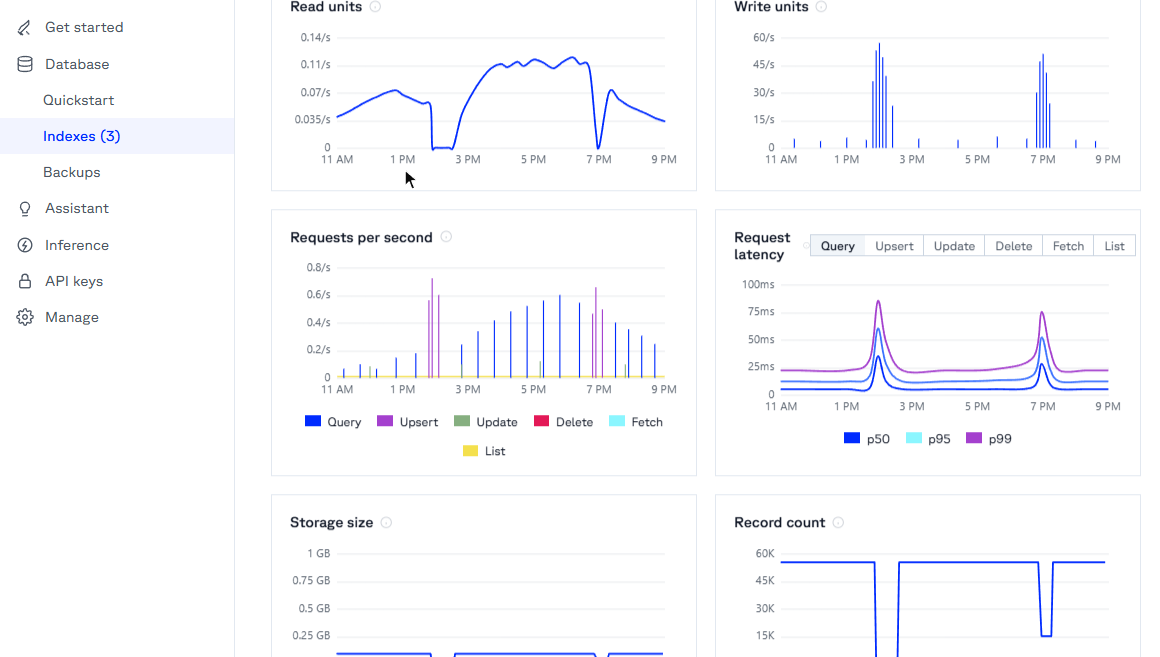Click the Read units heading
This screenshot has height=657, width=1160.
(x=326, y=7)
